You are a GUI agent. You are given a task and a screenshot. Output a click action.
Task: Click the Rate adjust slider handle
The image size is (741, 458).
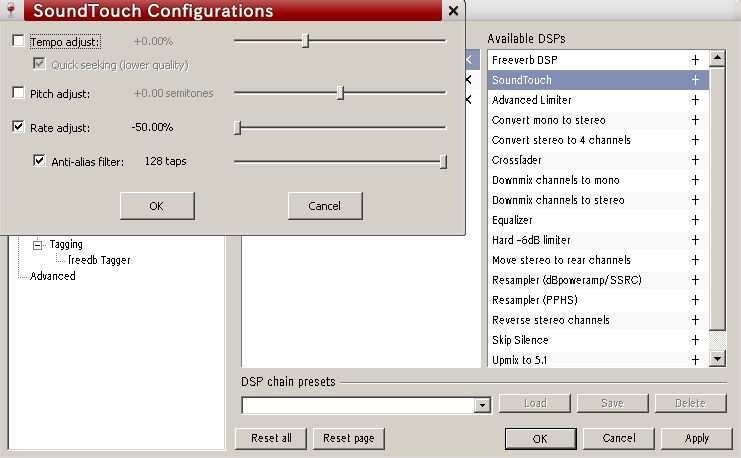pyautogui.click(x=238, y=128)
